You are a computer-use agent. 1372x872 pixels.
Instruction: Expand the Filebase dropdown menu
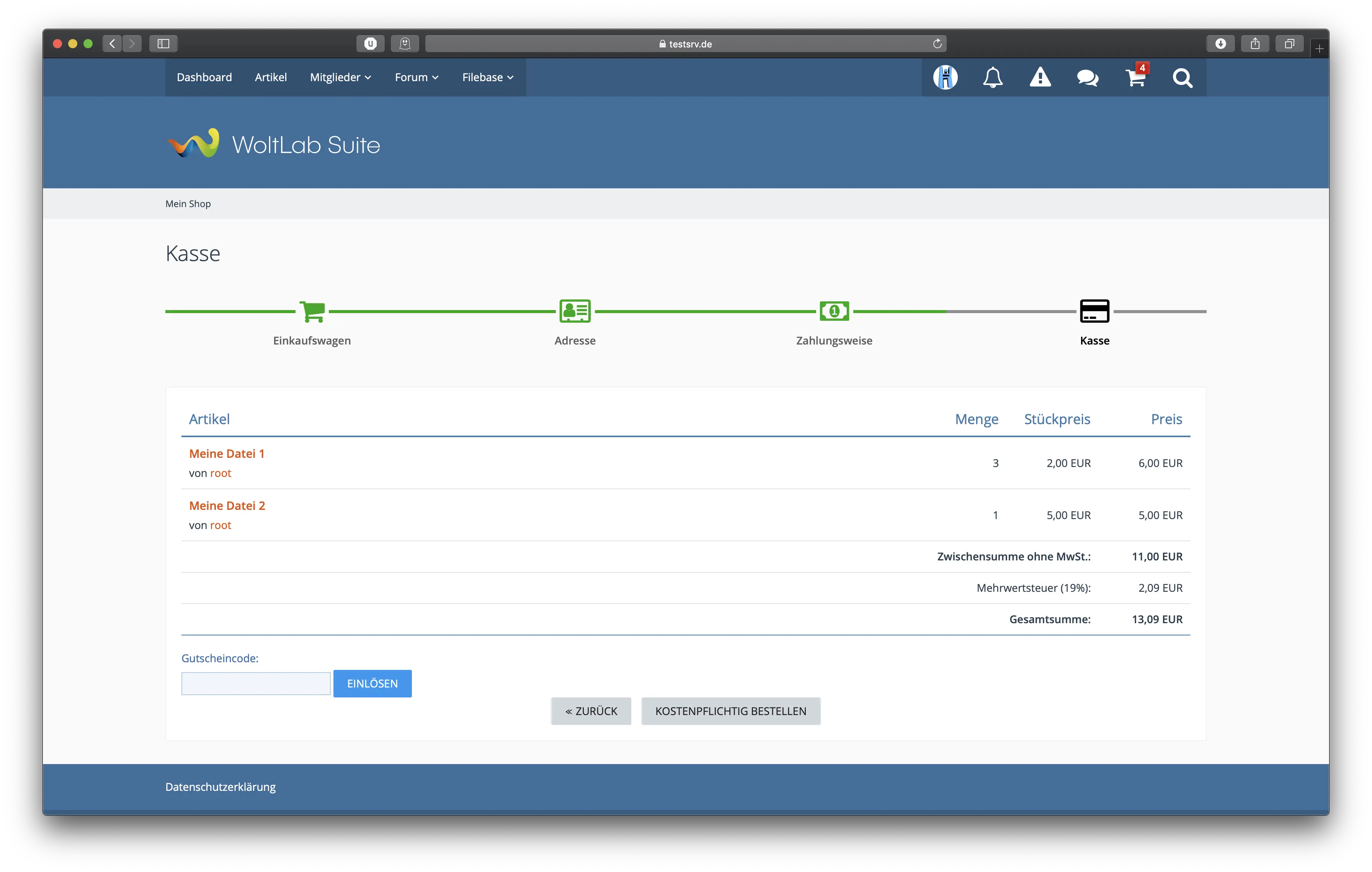click(x=488, y=77)
